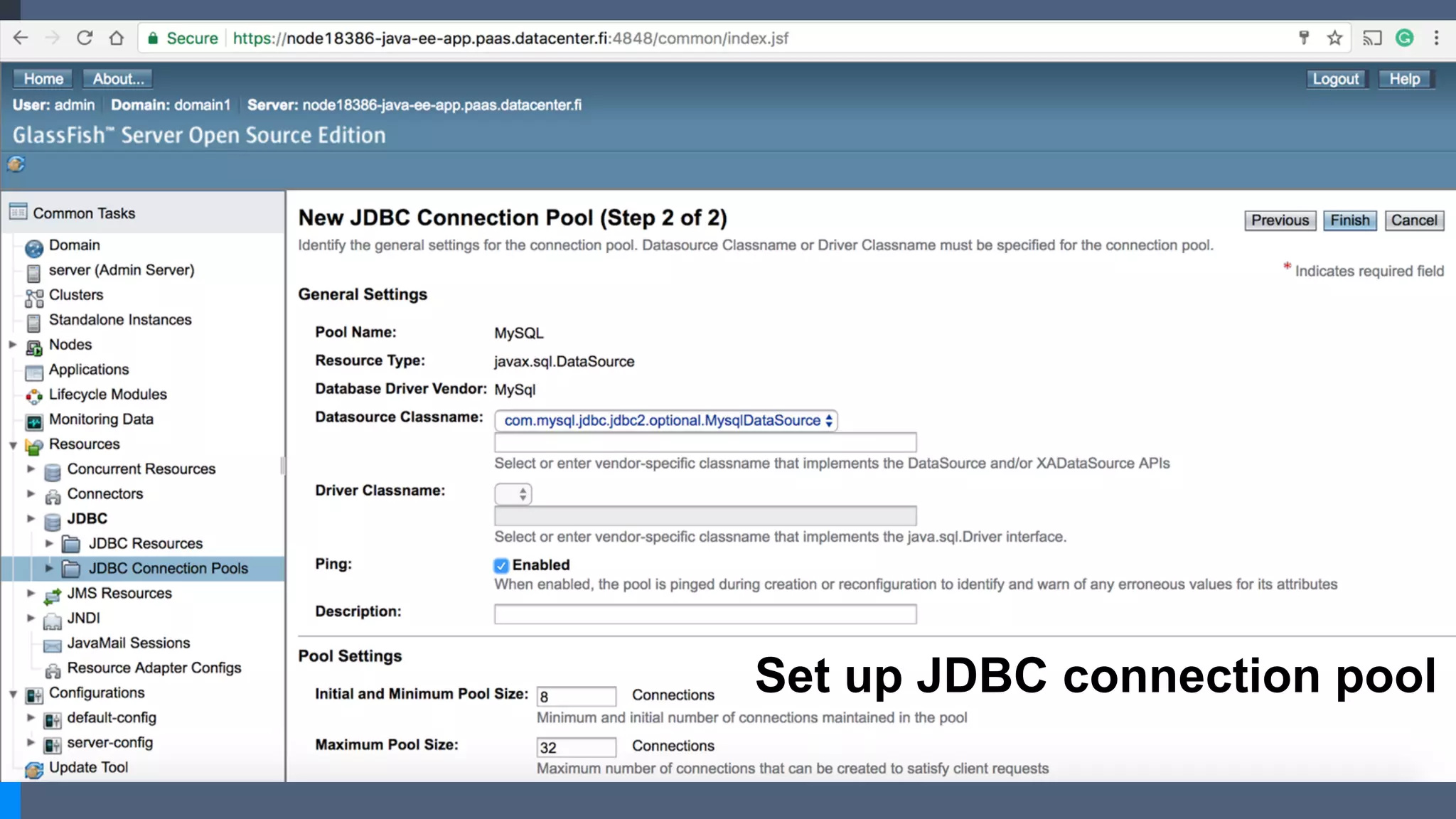The image size is (1456, 819).
Task: Collapse the Resources tree node
Action: point(13,446)
